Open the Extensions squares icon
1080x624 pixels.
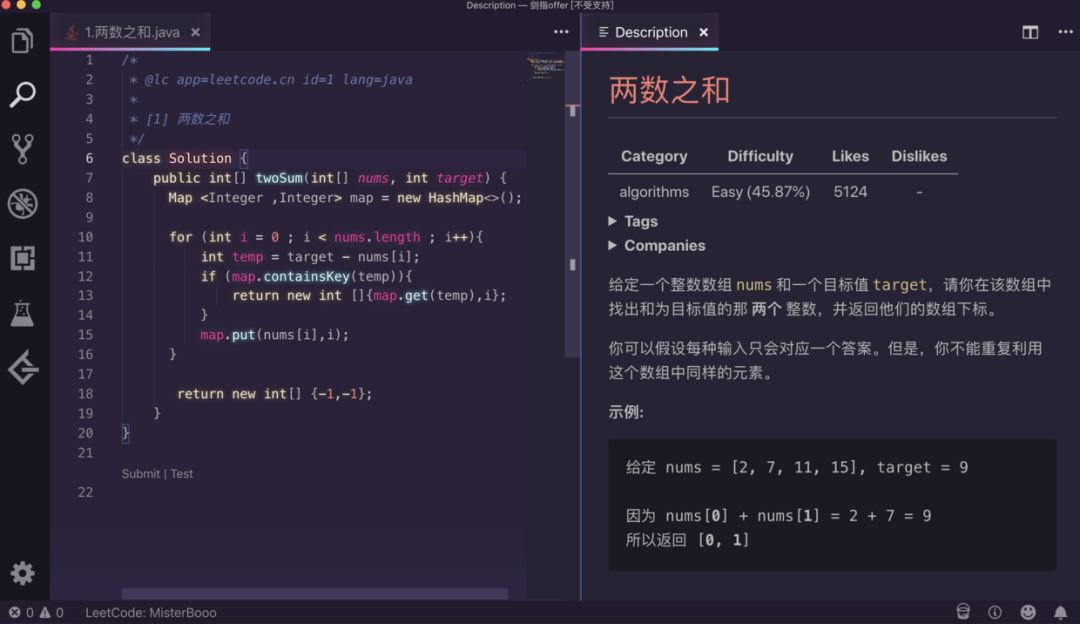tap(23, 258)
